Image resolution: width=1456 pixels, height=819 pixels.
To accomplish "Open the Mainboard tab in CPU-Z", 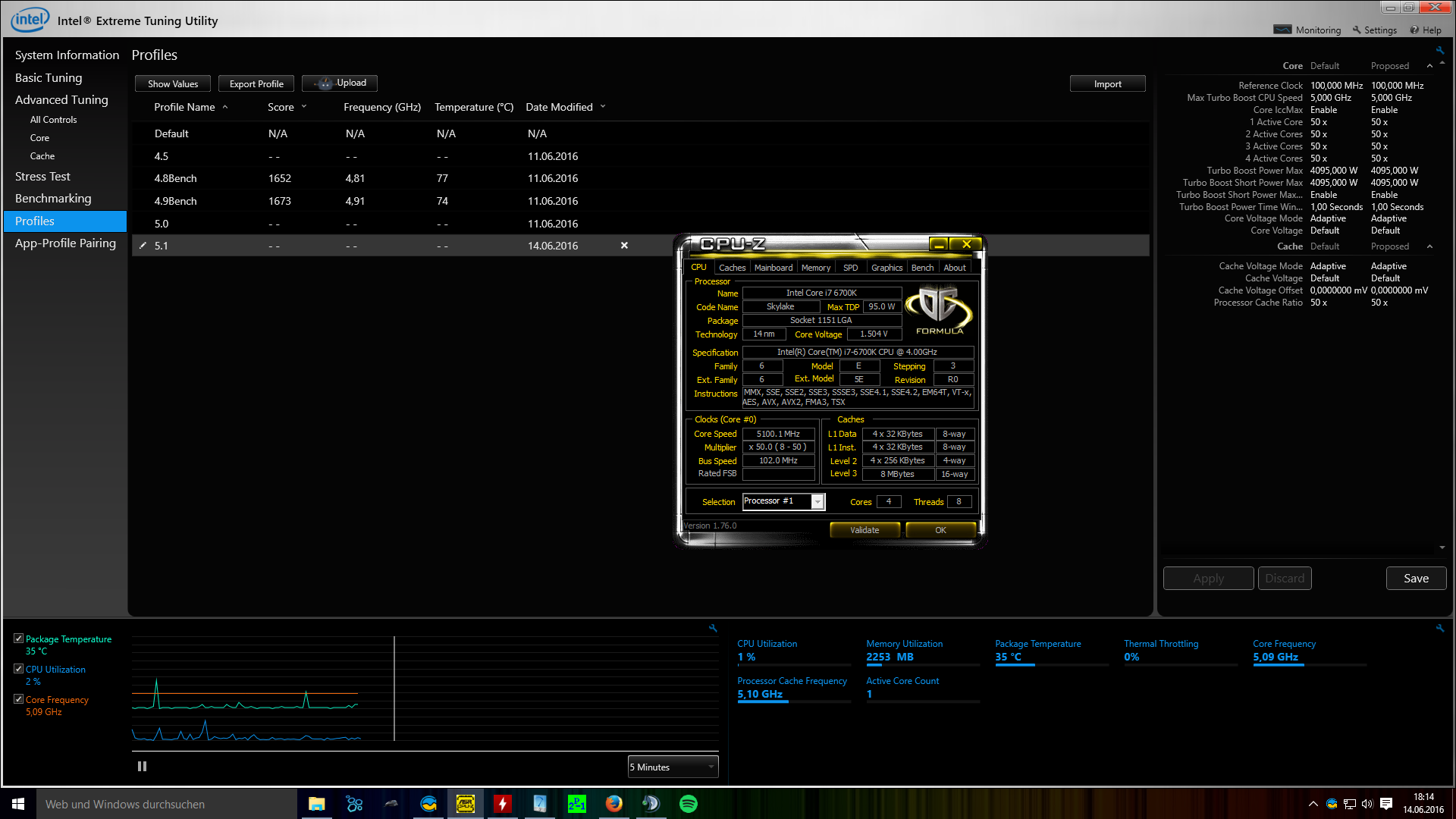I will [x=773, y=268].
